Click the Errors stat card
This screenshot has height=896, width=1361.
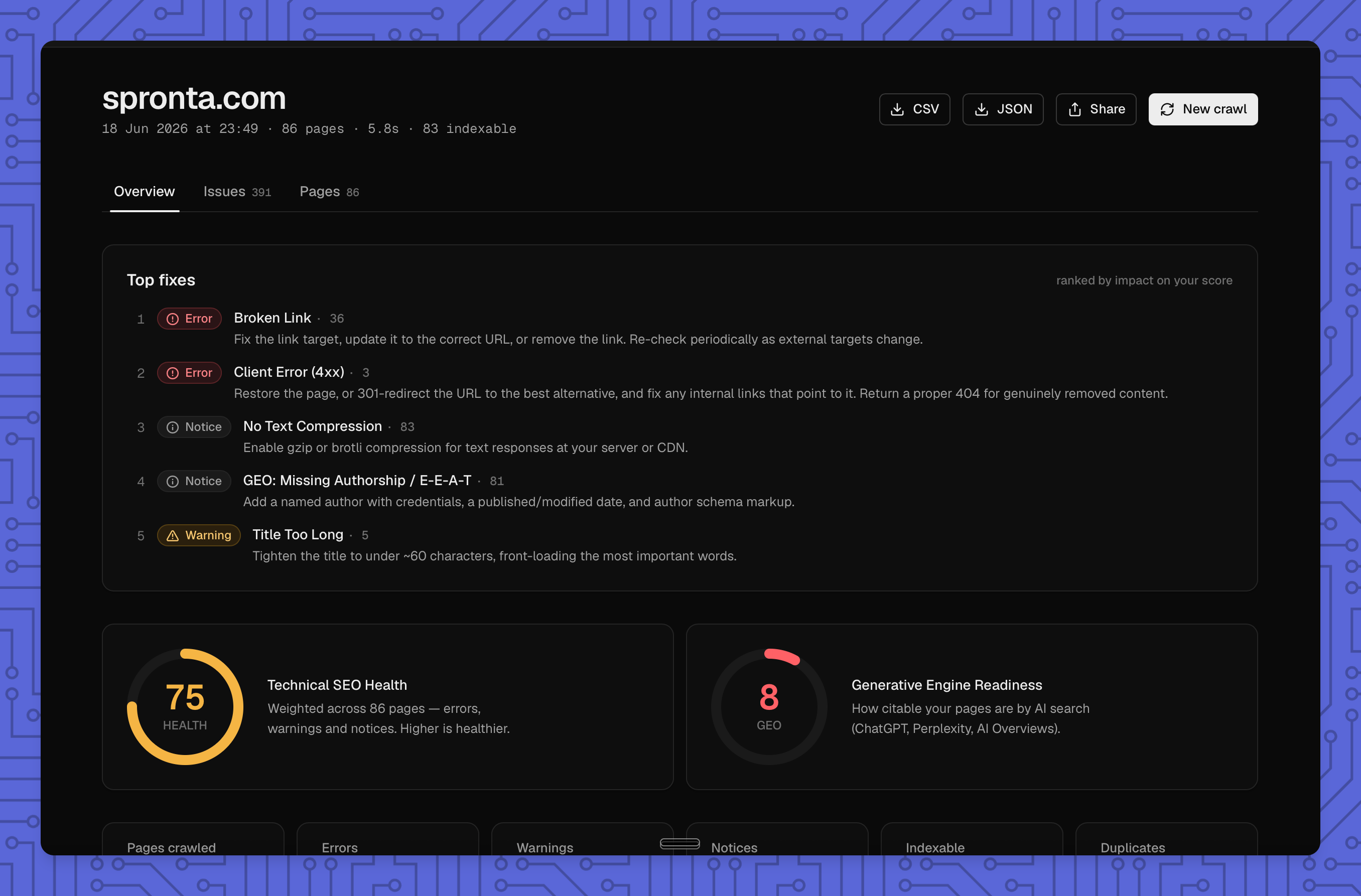[387, 839]
